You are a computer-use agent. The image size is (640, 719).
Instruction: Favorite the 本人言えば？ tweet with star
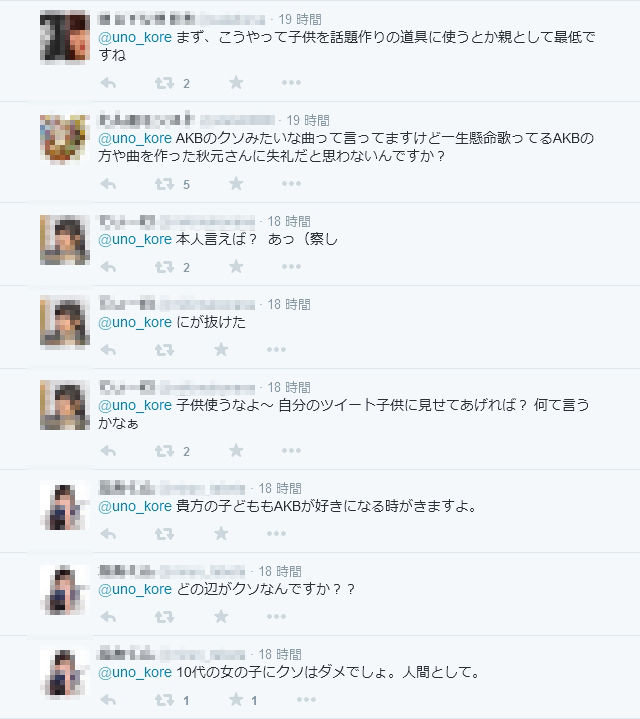tap(236, 266)
